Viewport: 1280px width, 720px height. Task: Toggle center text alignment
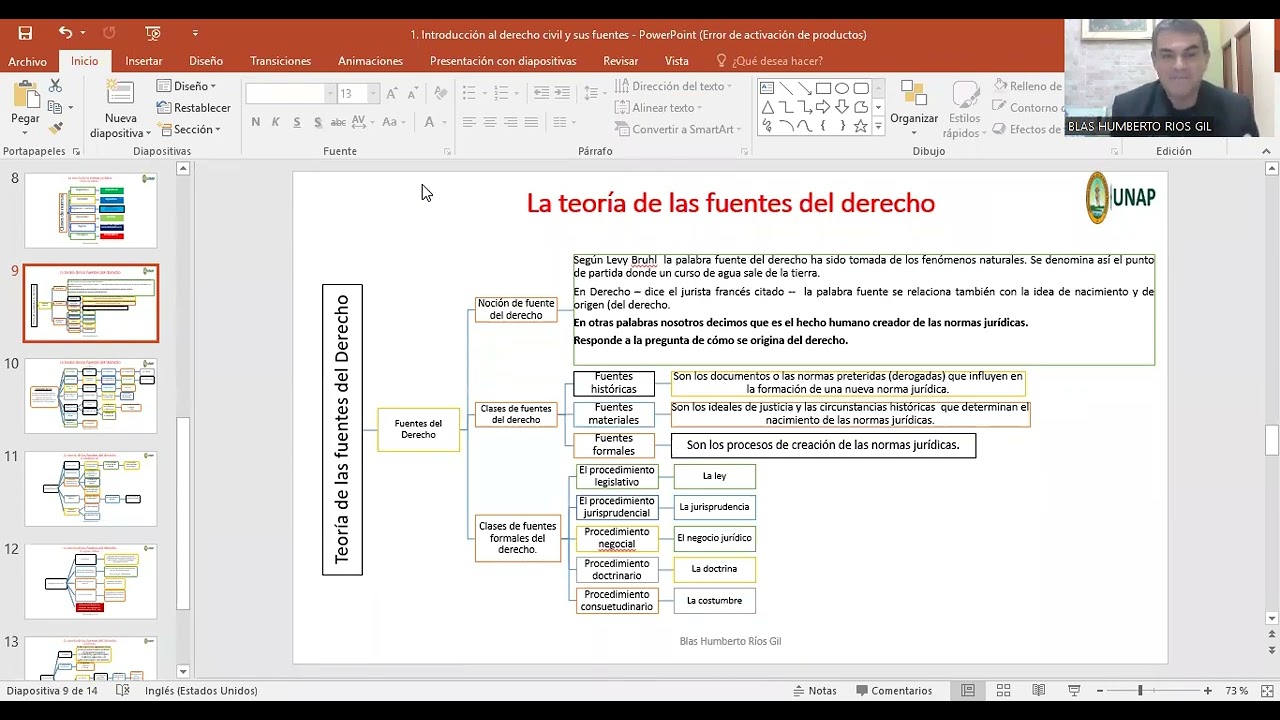click(x=490, y=122)
